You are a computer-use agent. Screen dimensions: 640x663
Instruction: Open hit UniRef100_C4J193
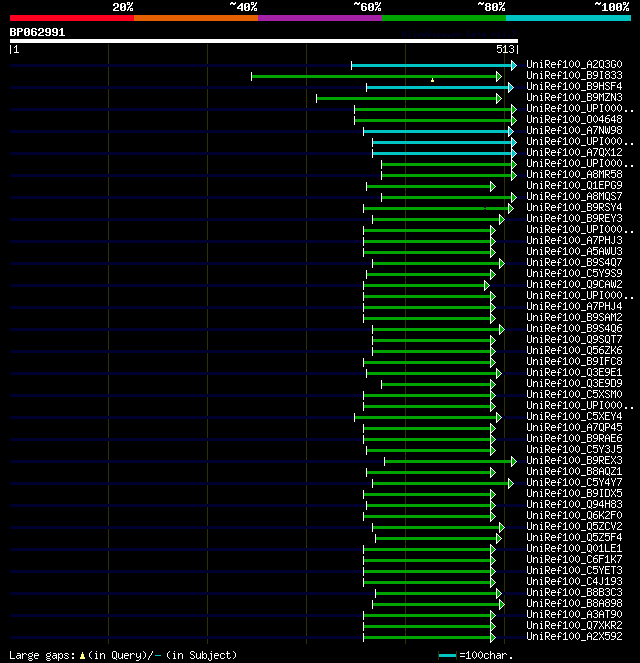[x=574, y=581]
